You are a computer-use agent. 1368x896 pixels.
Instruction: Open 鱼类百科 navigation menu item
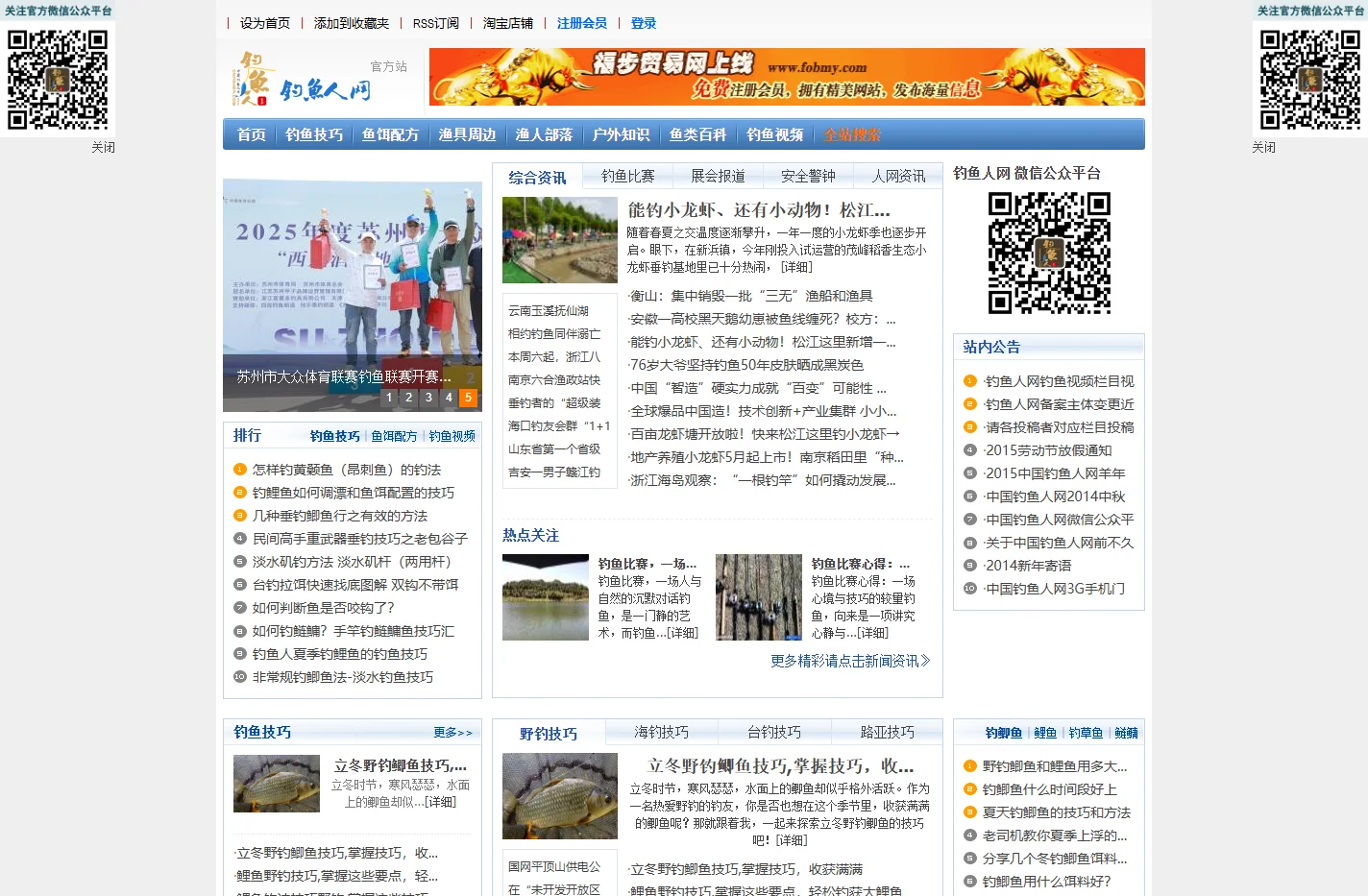[x=698, y=134]
